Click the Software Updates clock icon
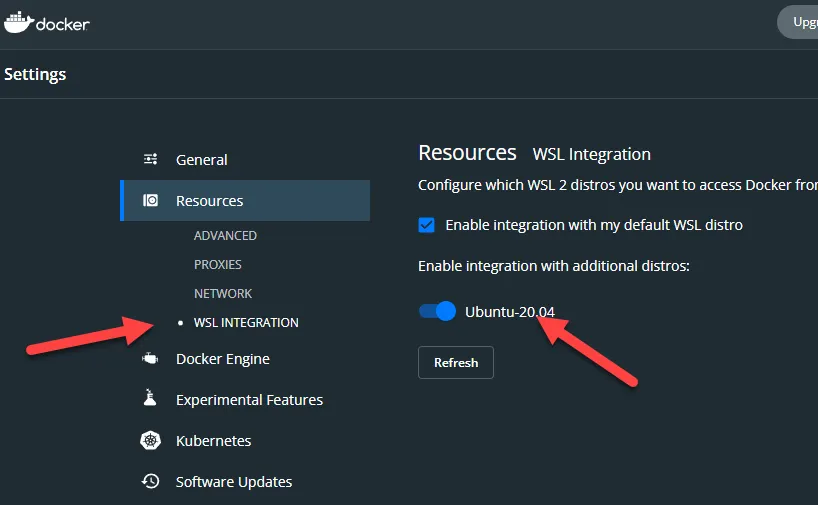The height and width of the screenshot is (505, 818). [x=151, y=481]
